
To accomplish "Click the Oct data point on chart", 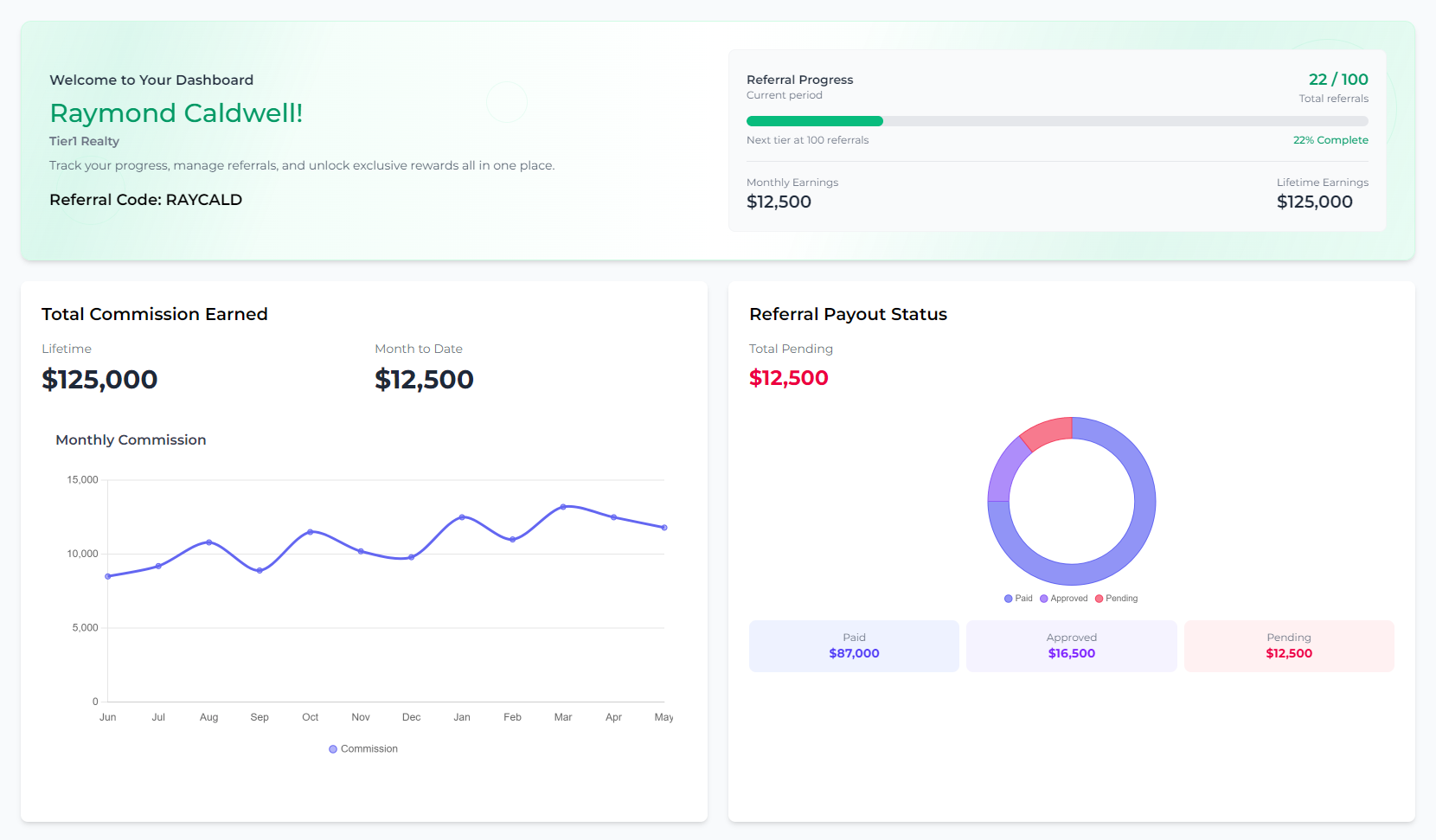I will [311, 532].
